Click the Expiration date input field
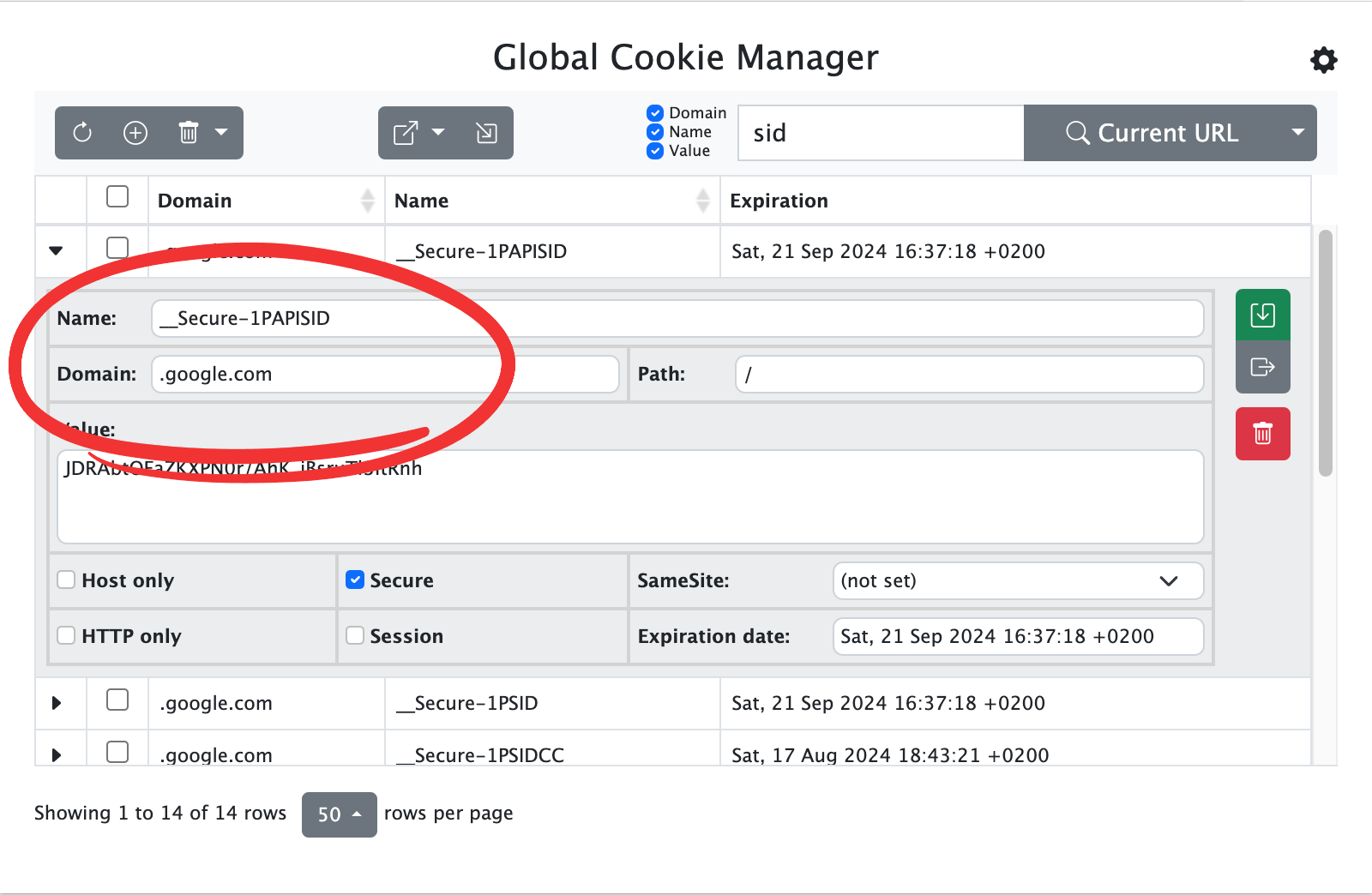 (x=1018, y=637)
